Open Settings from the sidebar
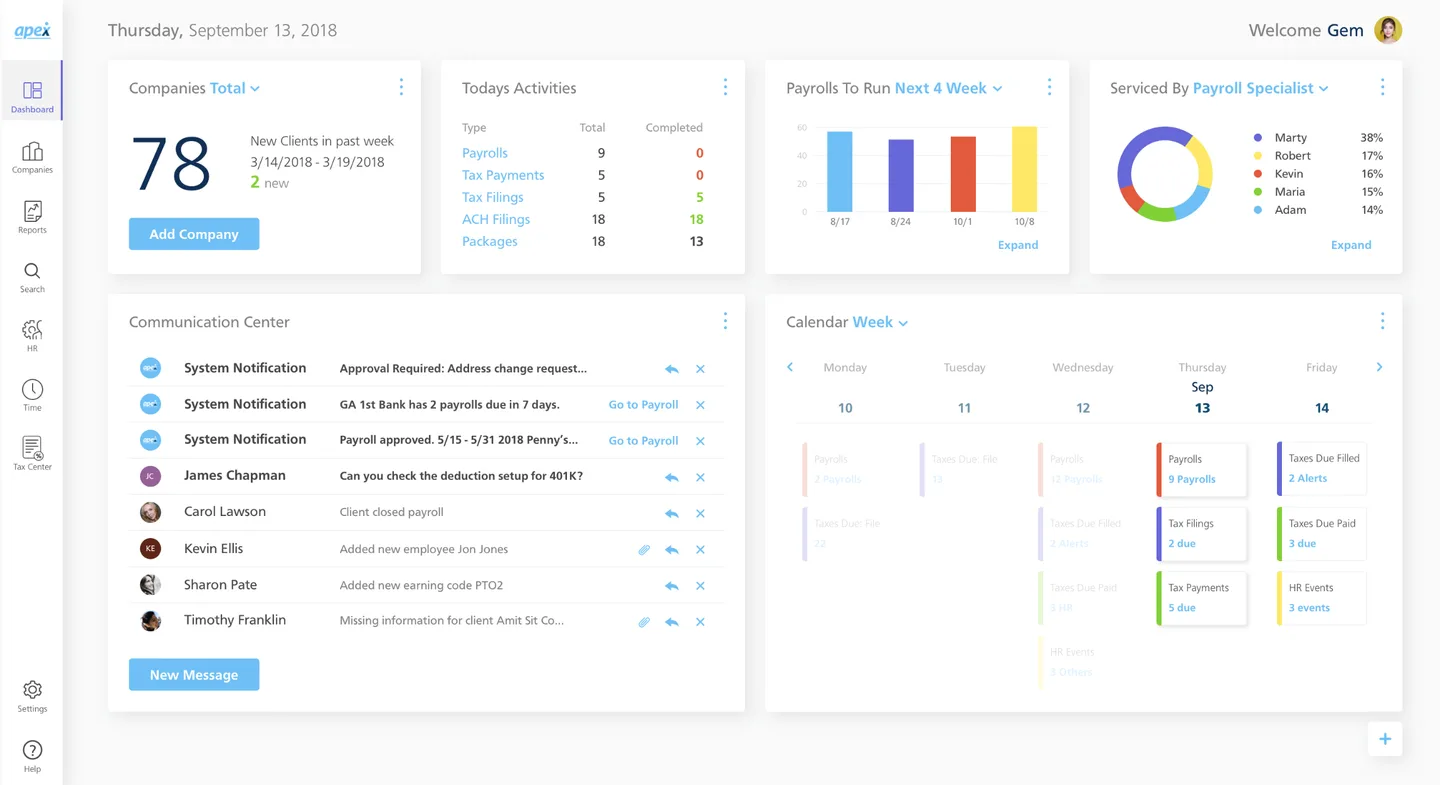The width and height of the screenshot is (1440, 785). pos(32,696)
